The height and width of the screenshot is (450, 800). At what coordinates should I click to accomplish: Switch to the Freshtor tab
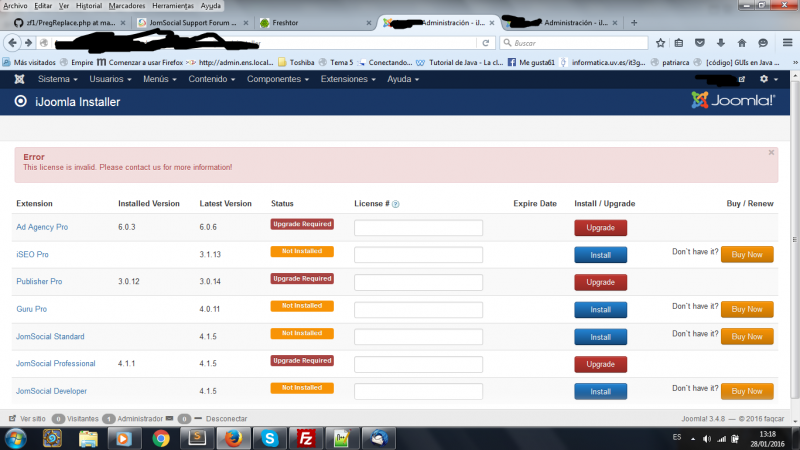pyautogui.click(x=315, y=22)
